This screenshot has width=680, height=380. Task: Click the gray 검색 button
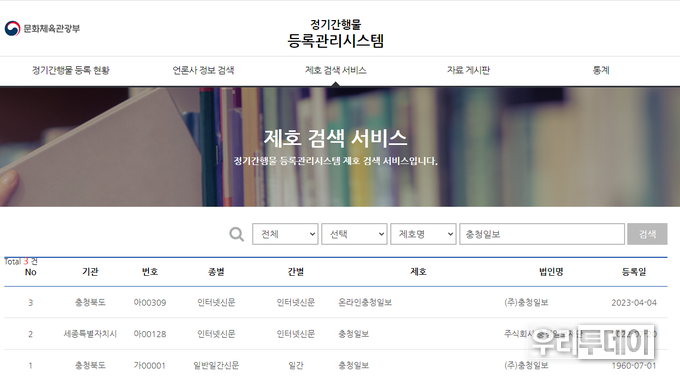(x=647, y=234)
